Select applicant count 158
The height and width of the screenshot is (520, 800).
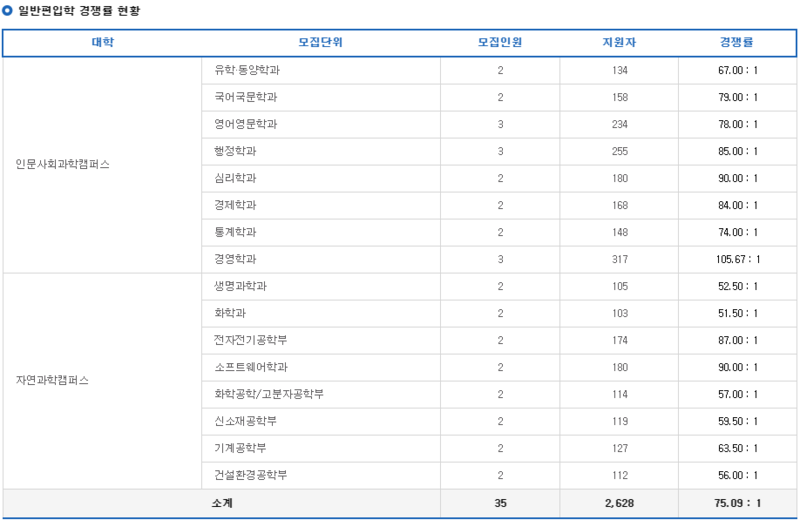(620, 97)
